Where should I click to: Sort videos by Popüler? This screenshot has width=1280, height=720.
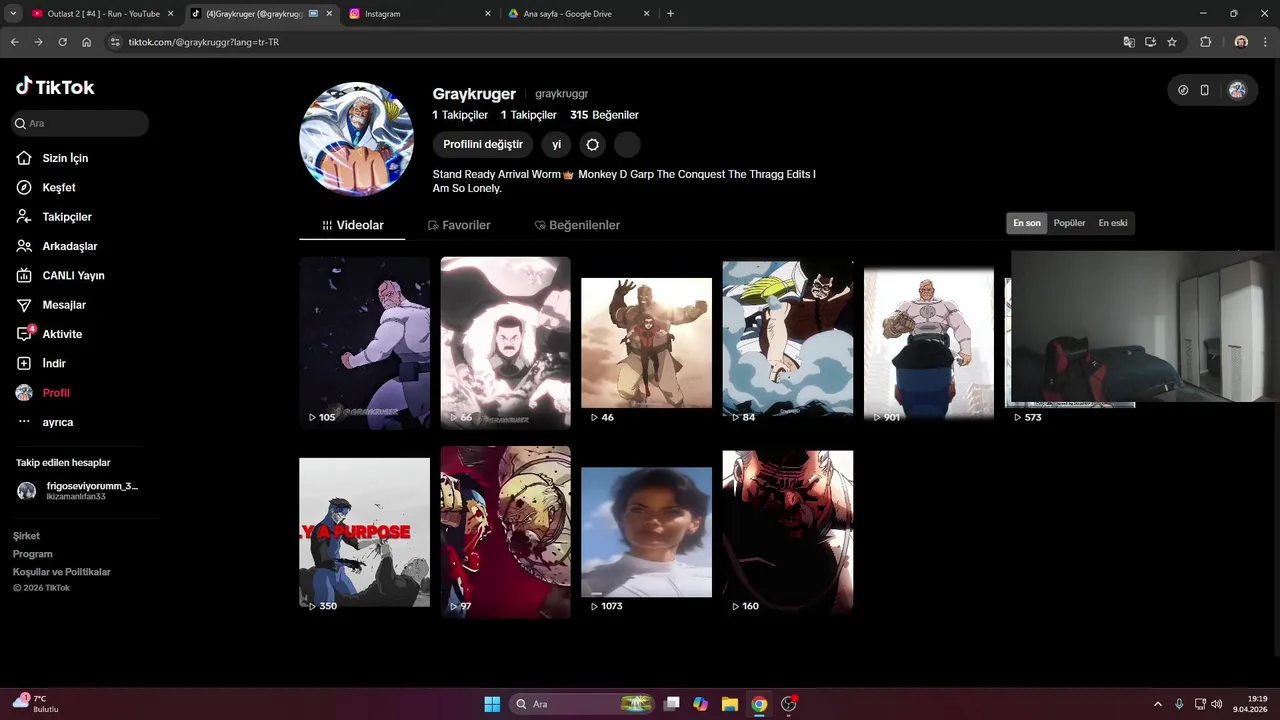[x=1069, y=223]
